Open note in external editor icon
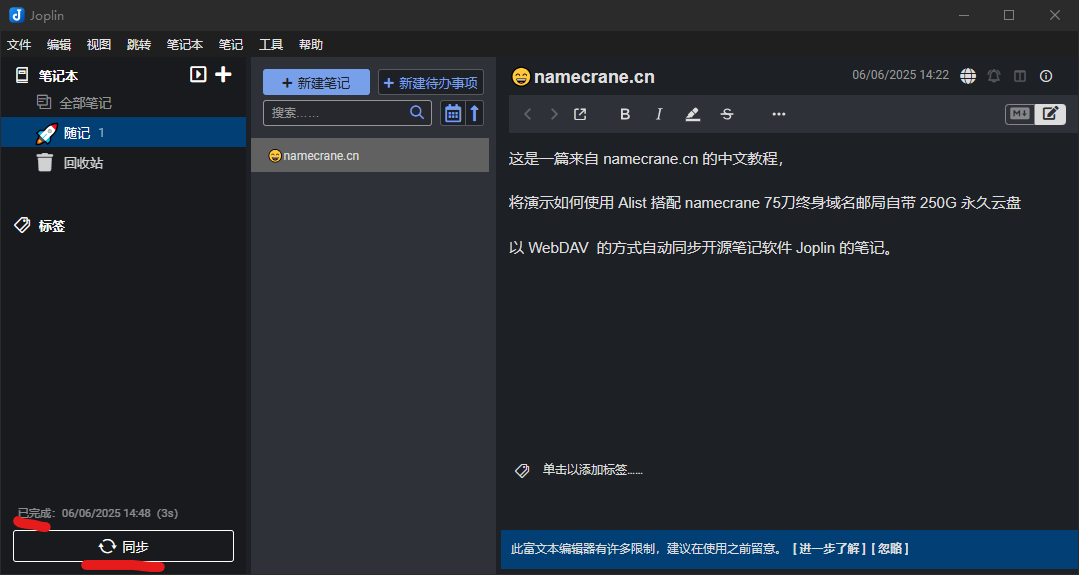Screen dimensions: 1079x575 [580, 114]
